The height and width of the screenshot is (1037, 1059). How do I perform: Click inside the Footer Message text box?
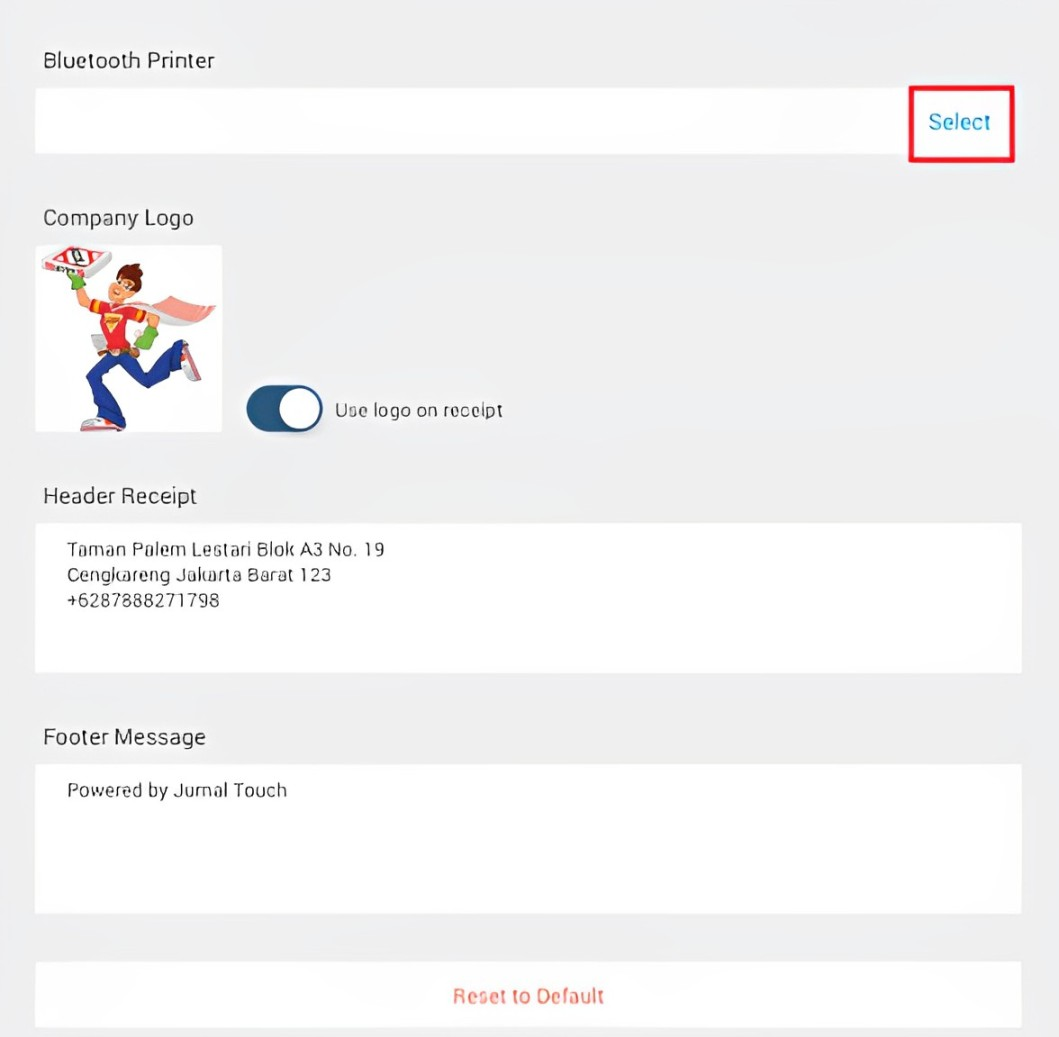tap(528, 839)
